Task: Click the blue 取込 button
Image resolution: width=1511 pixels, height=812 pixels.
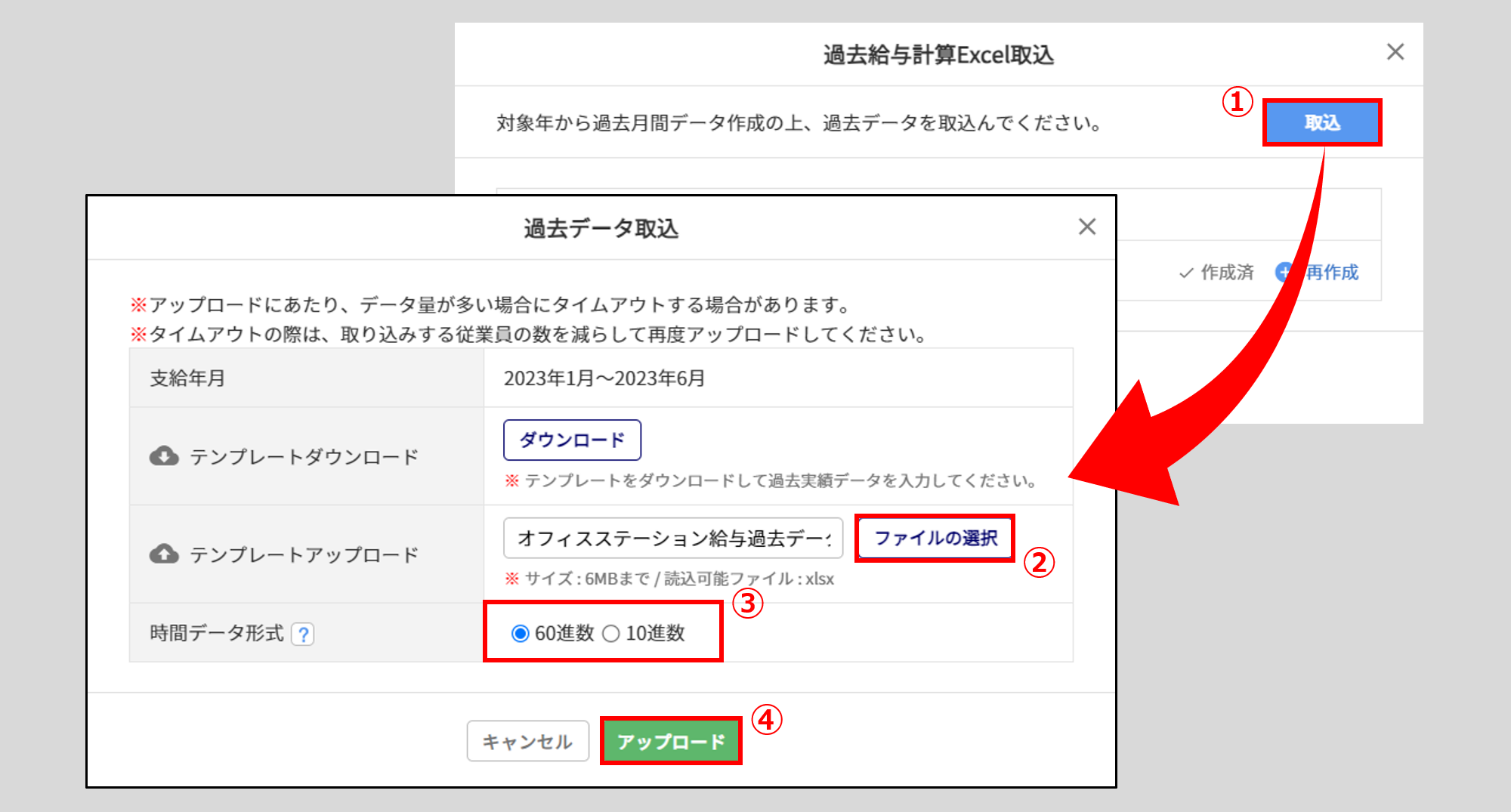Action: (x=1322, y=122)
